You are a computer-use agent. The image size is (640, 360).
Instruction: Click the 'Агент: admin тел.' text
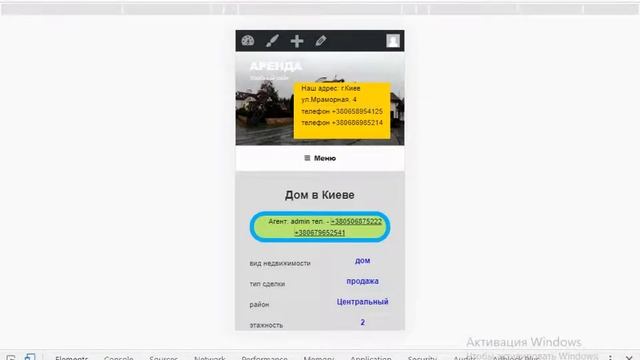coord(296,221)
